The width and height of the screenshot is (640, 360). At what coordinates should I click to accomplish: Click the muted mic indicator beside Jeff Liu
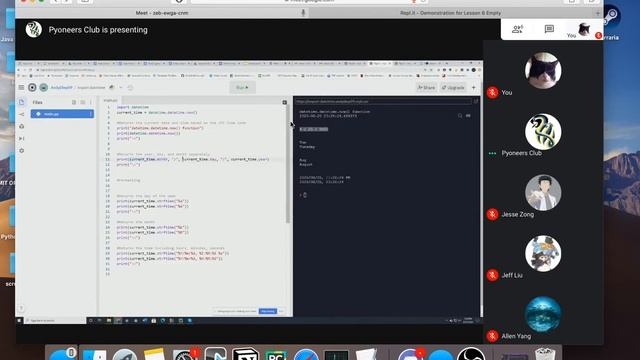click(x=492, y=275)
